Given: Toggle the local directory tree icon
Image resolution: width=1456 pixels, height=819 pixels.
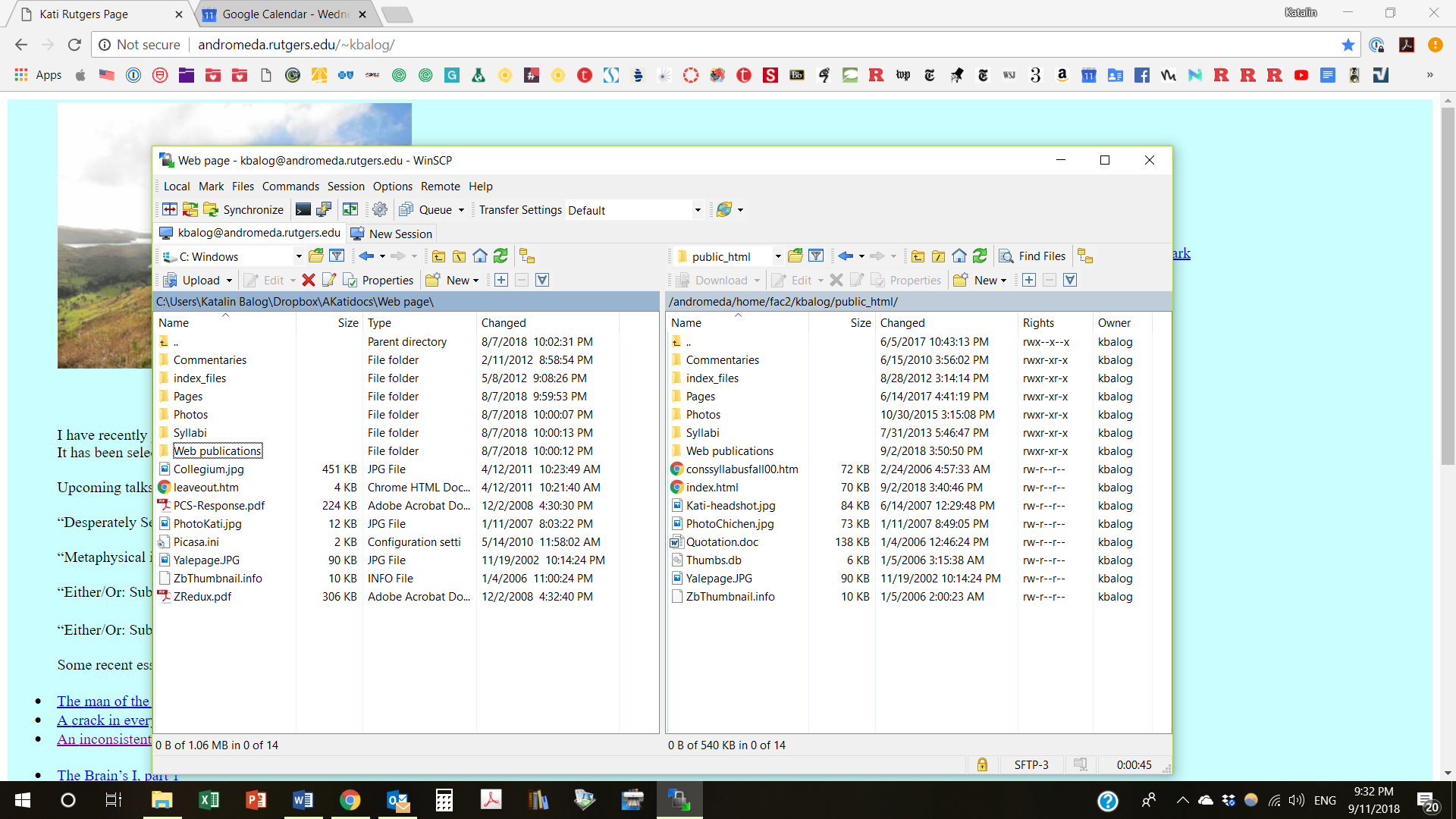Looking at the screenshot, I should [x=527, y=256].
